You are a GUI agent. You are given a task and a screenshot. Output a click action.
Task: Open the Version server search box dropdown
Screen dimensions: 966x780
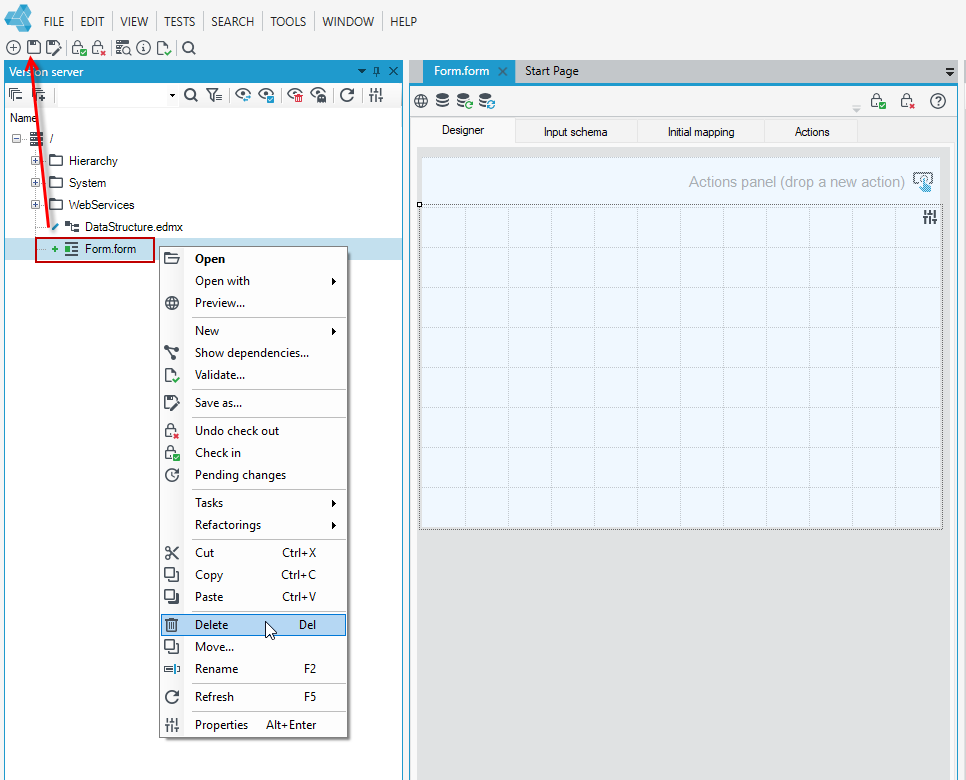172,95
